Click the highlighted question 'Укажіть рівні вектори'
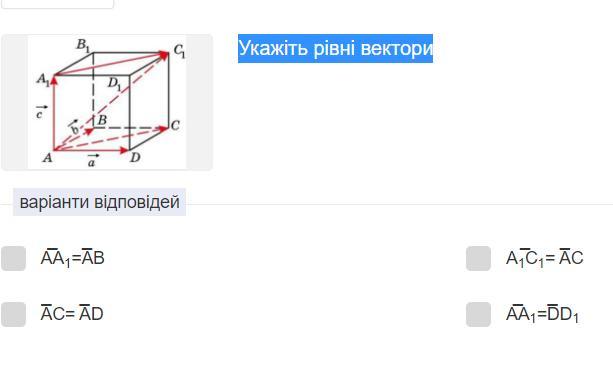The image size is (613, 372). click(335, 48)
